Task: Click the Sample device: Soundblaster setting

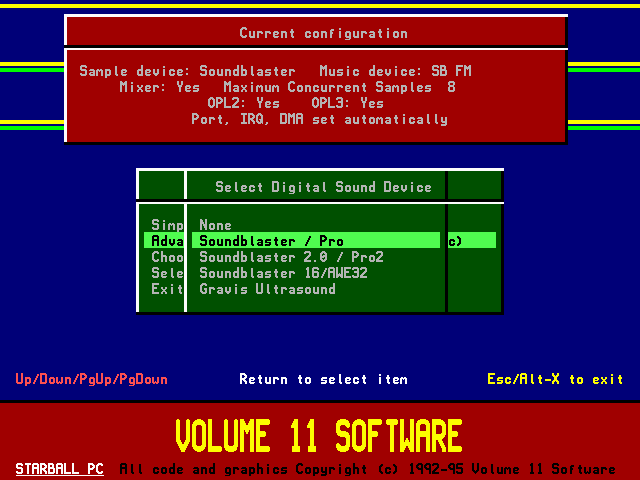Action: click(187, 71)
